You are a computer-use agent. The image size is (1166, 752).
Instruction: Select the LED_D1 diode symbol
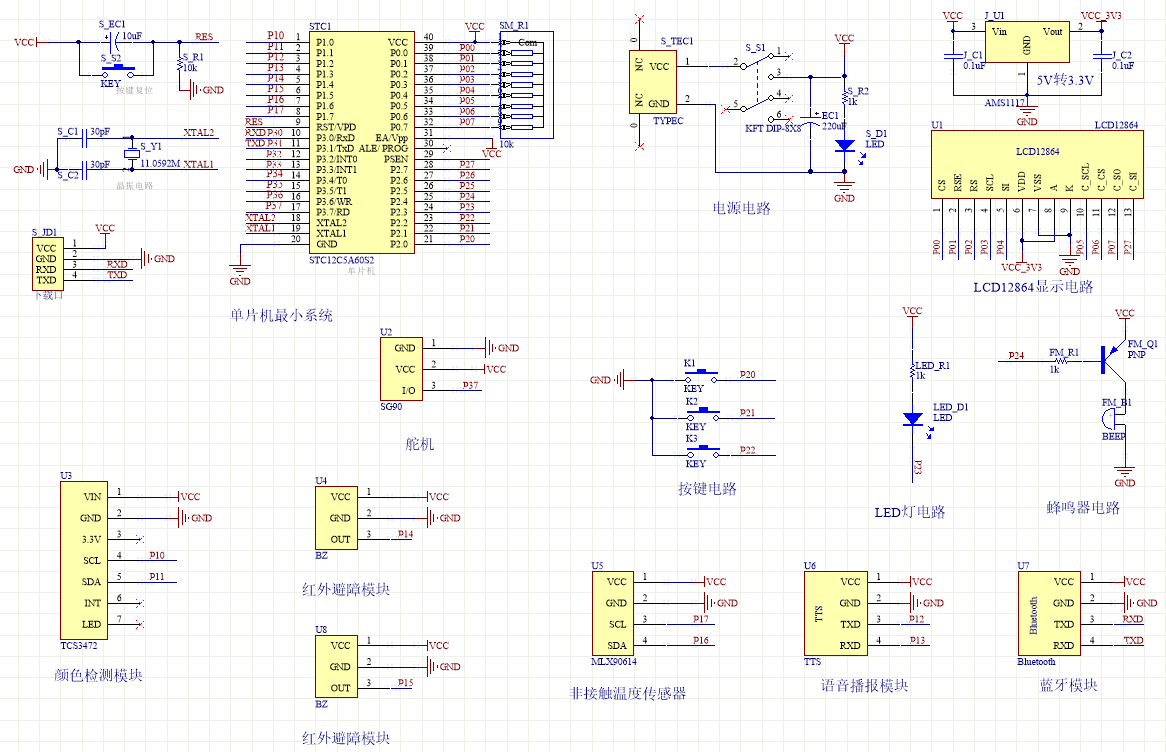[x=912, y=419]
